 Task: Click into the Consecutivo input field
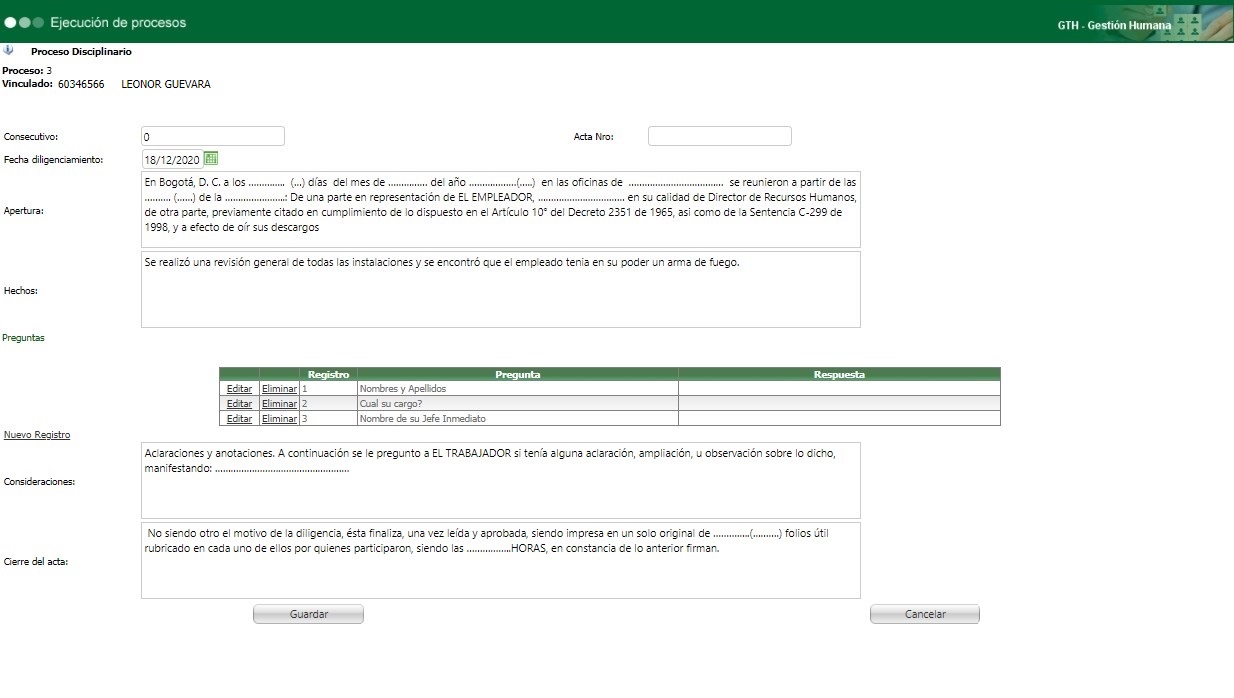coord(213,136)
